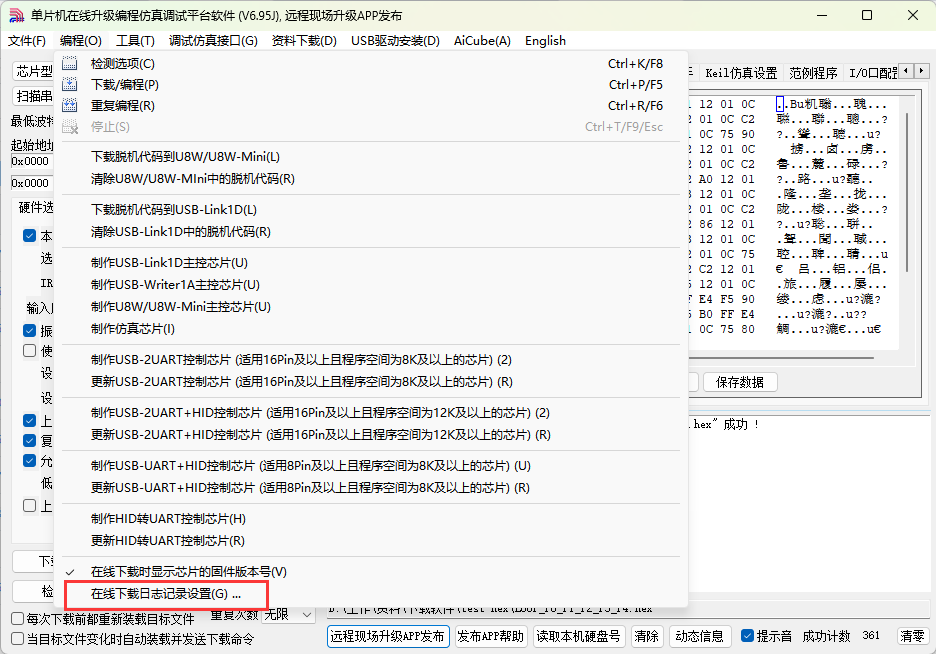Choose 制作仿真芯片(I)
This screenshot has height=654, width=936.
coord(371,329)
